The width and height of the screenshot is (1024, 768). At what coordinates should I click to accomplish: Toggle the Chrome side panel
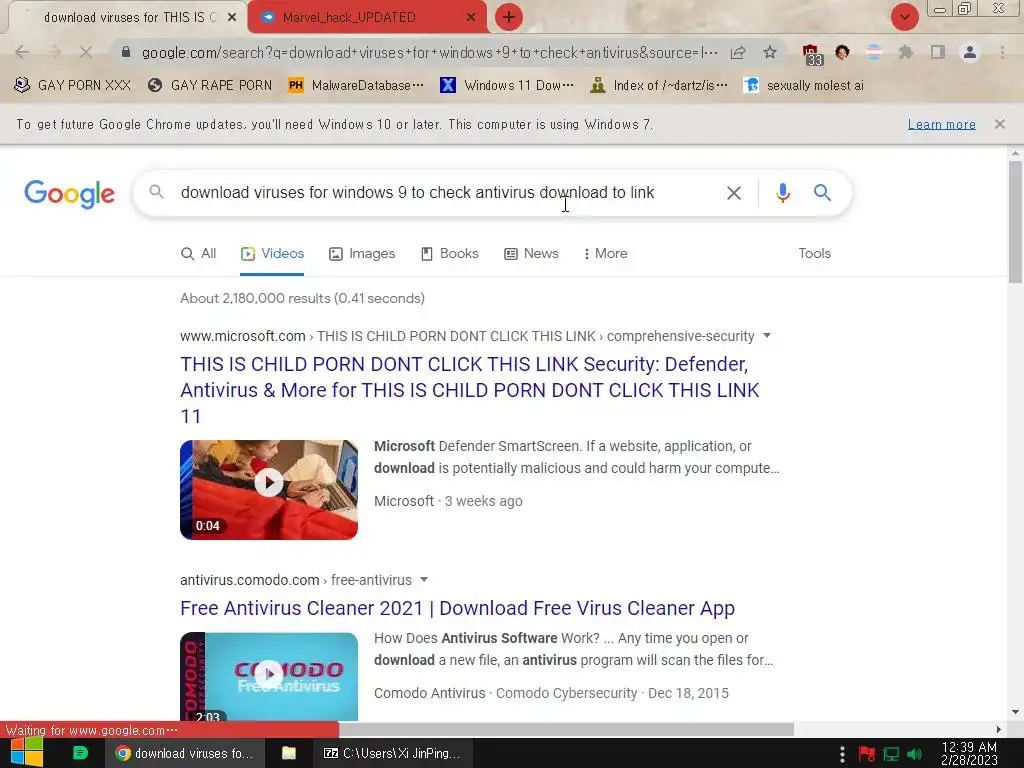(938, 52)
